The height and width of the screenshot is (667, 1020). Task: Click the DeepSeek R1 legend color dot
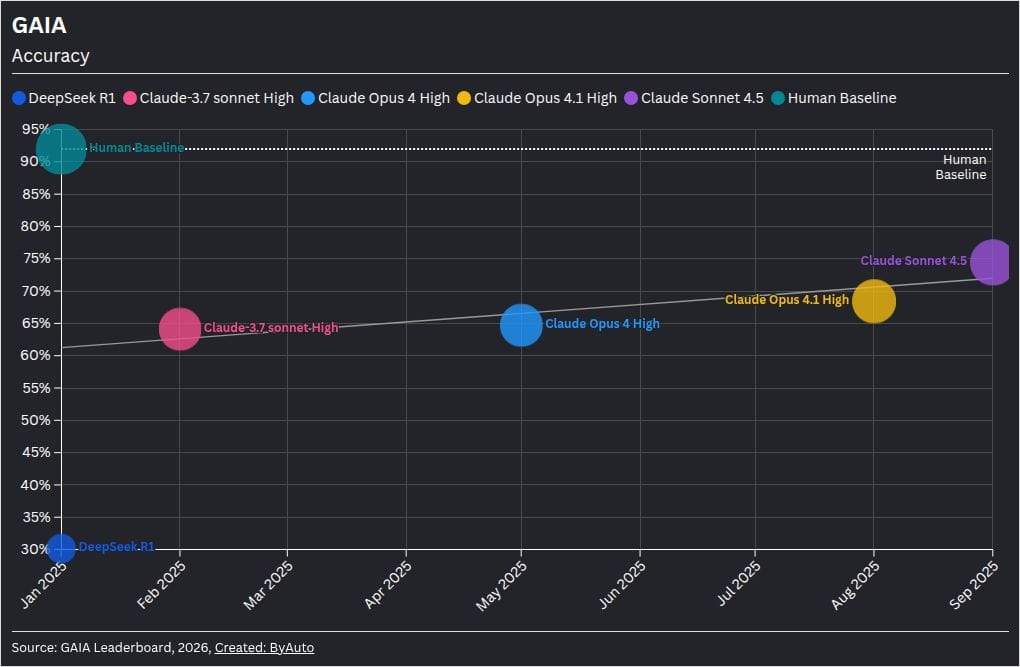[x=19, y=98]
